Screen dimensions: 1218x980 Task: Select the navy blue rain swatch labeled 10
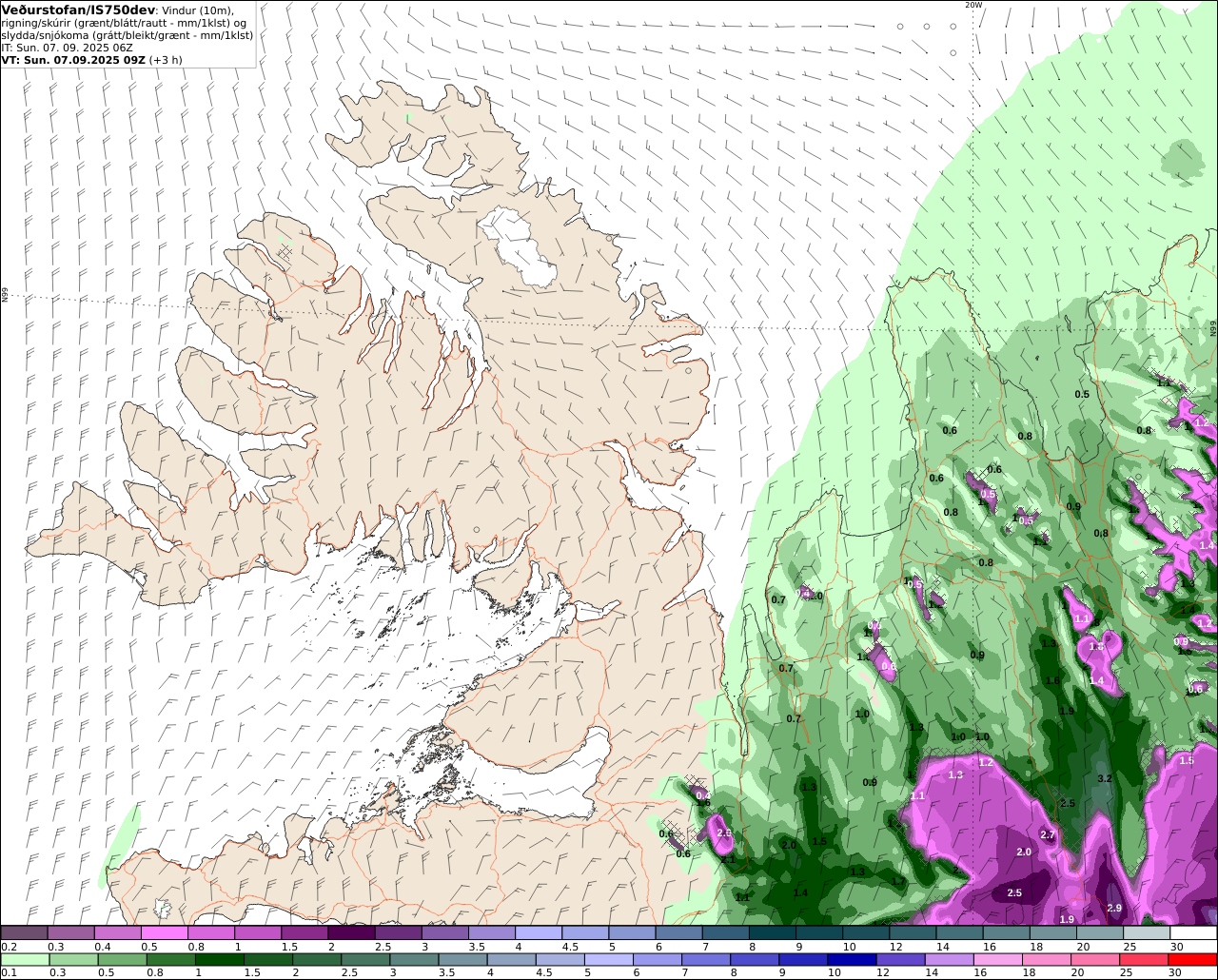pyautogui.click(x=851, y=960)
